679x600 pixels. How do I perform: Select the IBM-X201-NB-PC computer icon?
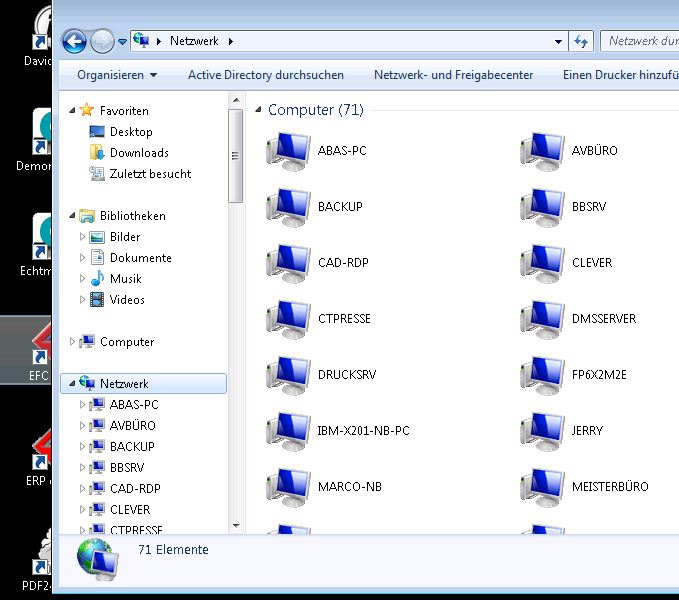288,431
